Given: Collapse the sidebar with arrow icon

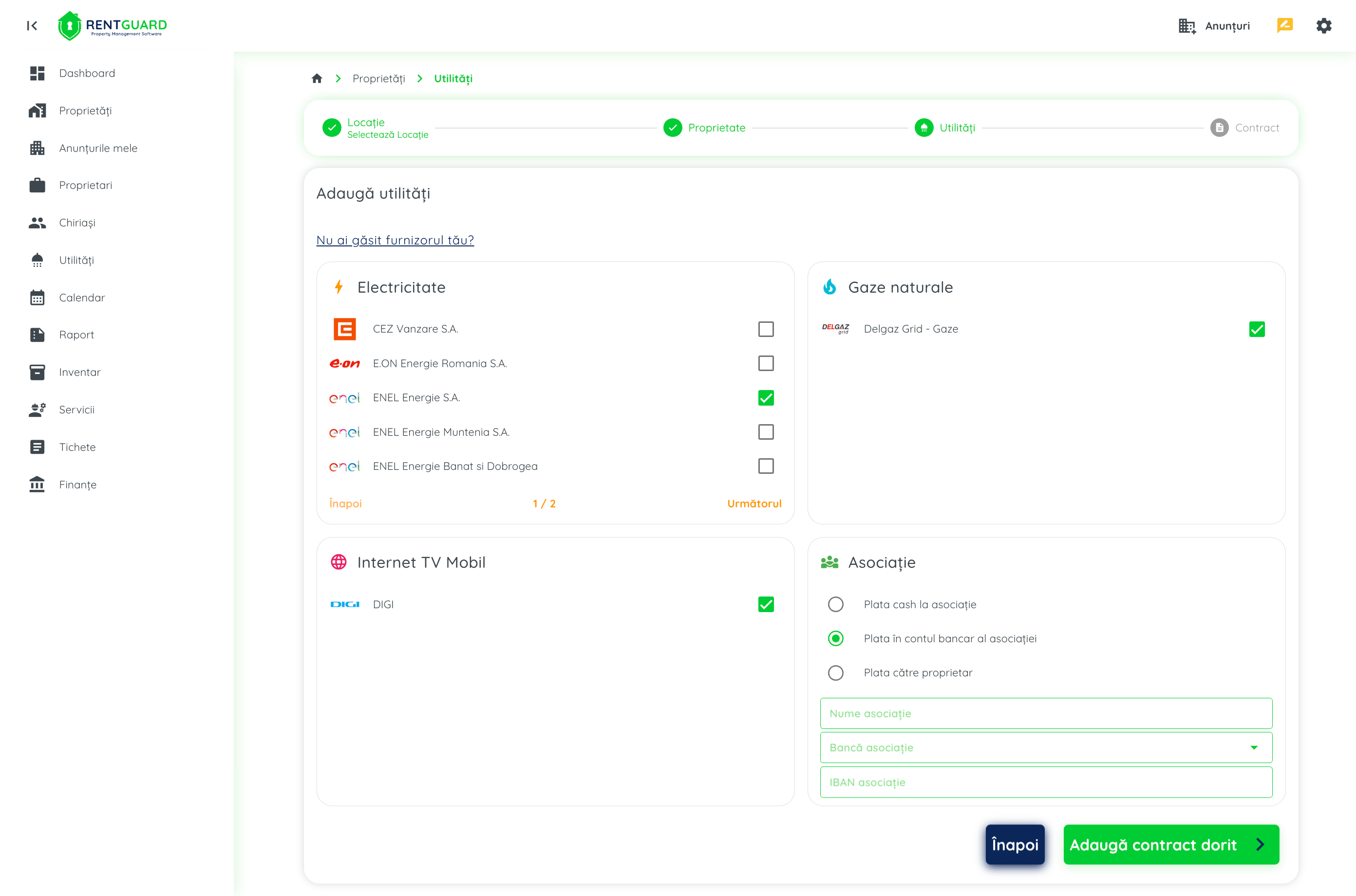Looking at the screenshot, I should [32, 26].
